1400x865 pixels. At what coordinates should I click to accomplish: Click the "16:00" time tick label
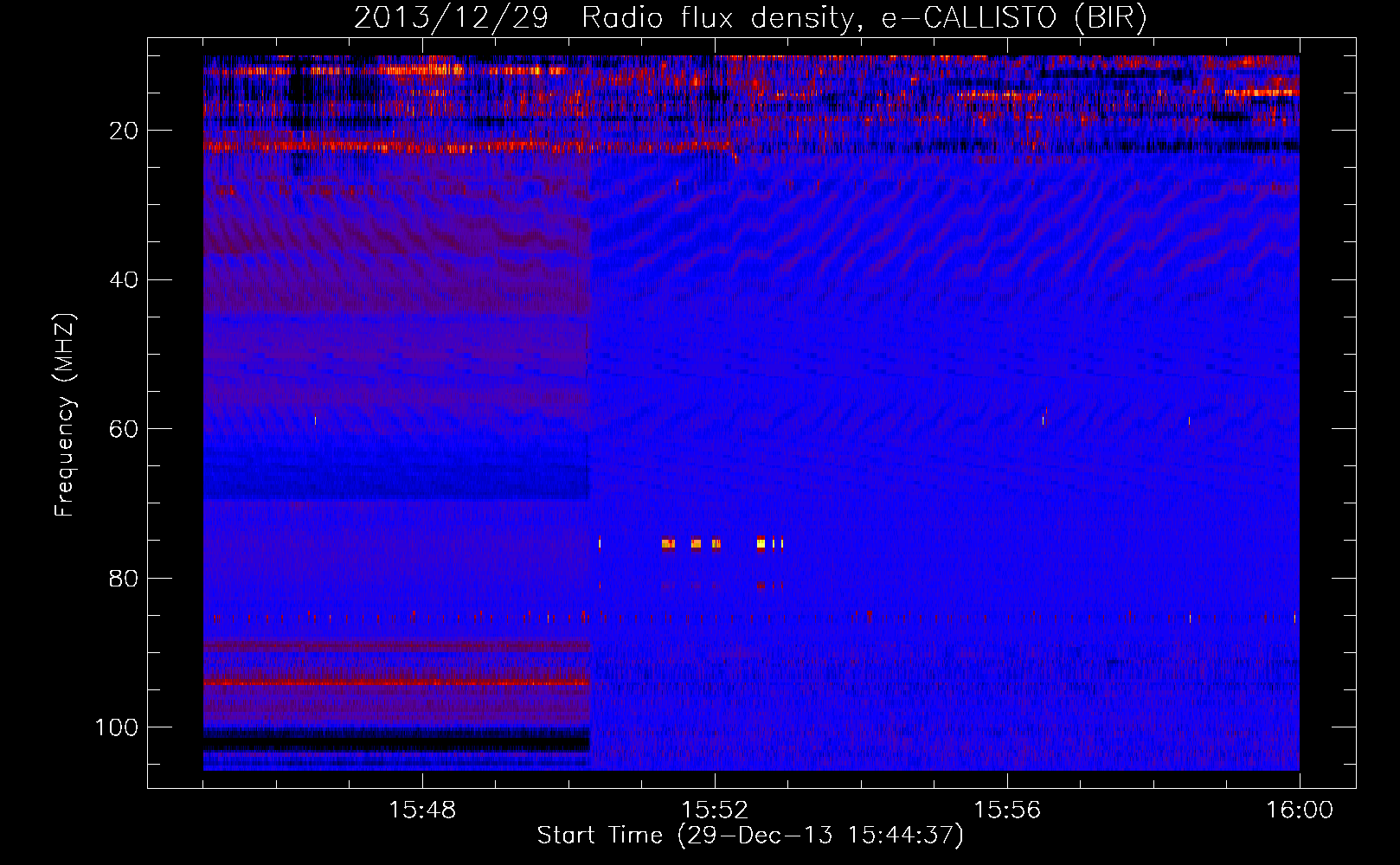pos(1300,811)
